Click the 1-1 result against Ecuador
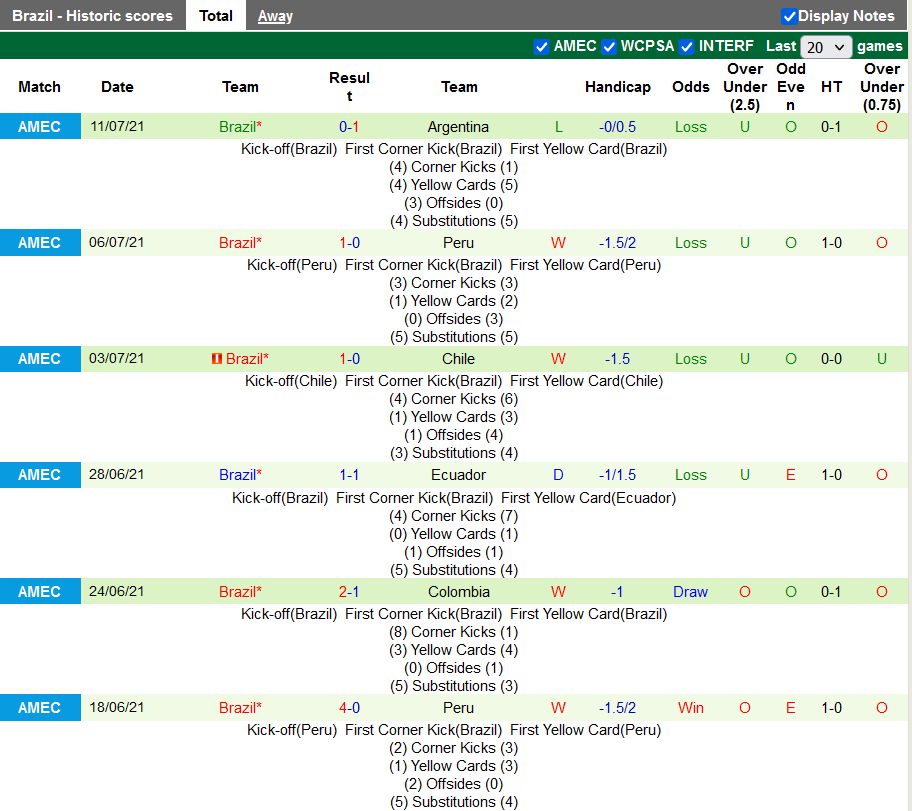This screenshot has width=912, height=811. click(x=349, y=475)
